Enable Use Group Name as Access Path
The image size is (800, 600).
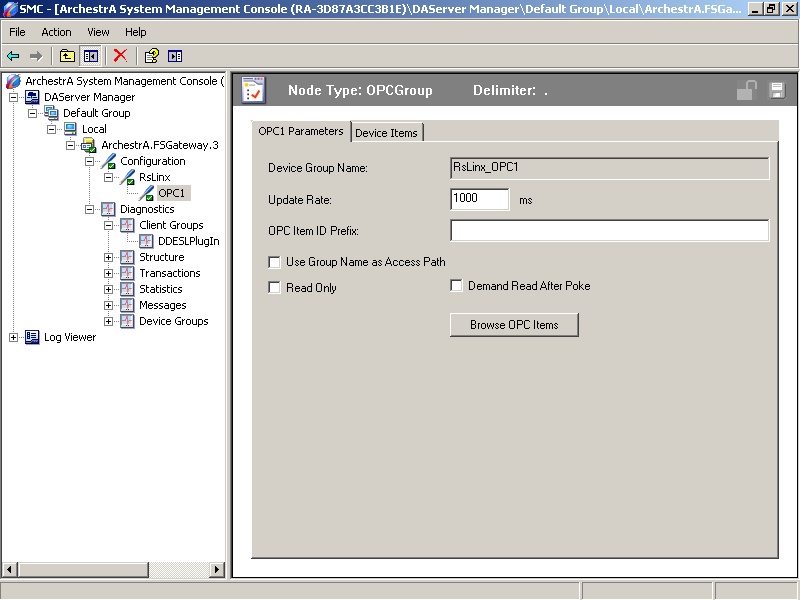(275, 262)
